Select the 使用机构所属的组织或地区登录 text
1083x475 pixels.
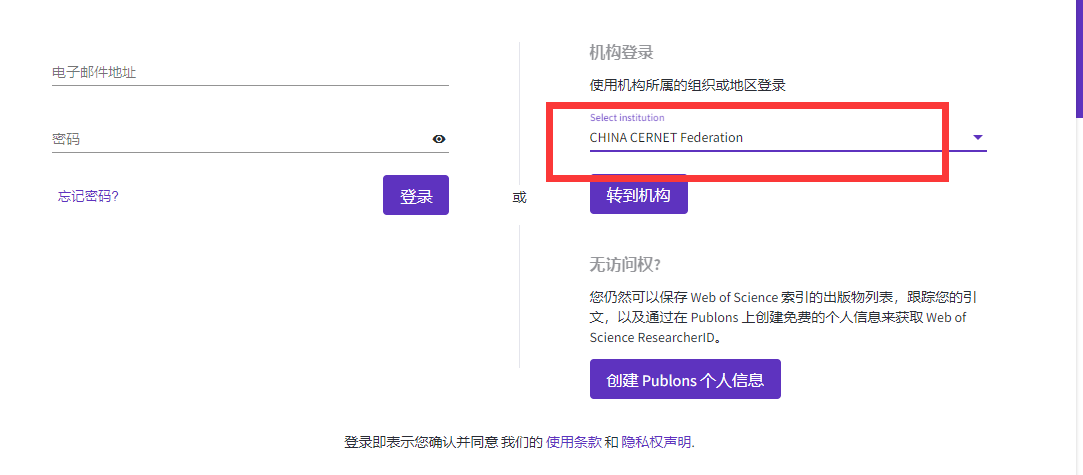pyautogui.click(x=687, y=86)
